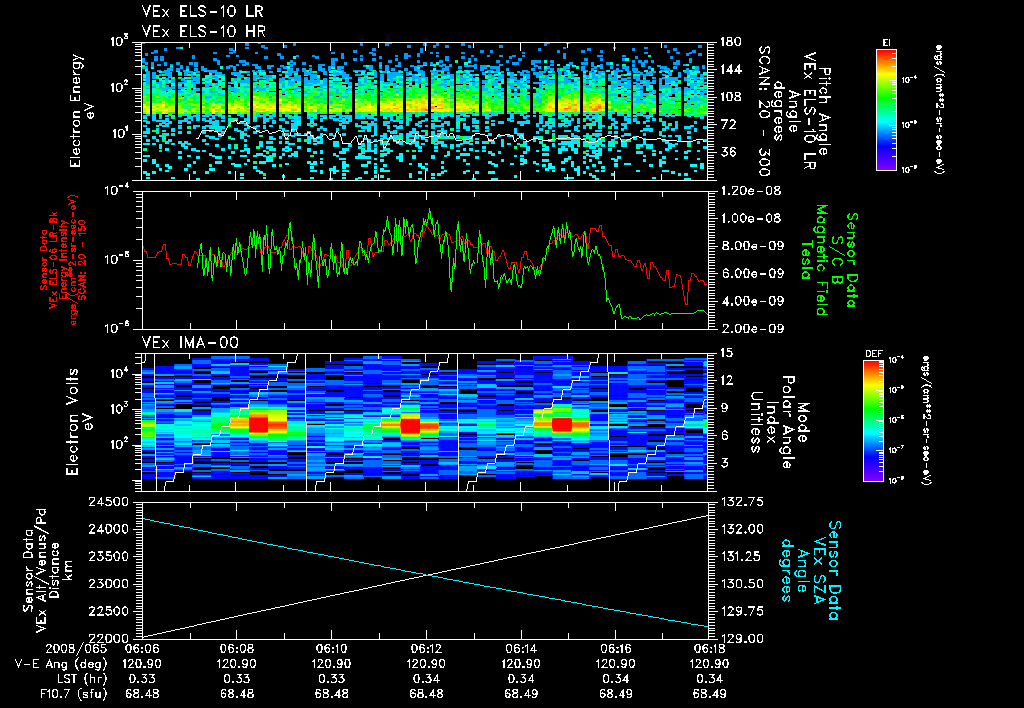Click the red IMA peak near 06:12

(x=410, y=426)
